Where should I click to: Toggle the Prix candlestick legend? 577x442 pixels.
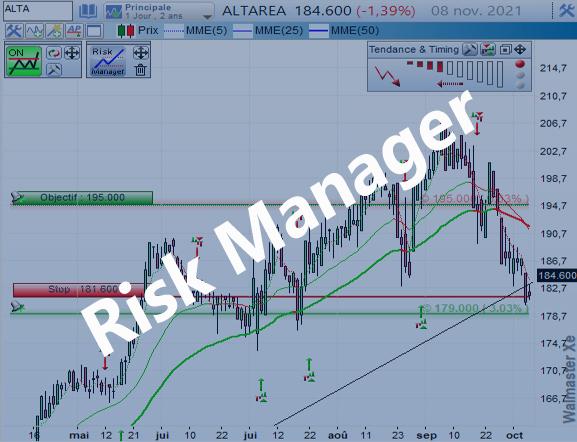pyautogui.click(x=138, y=31)
